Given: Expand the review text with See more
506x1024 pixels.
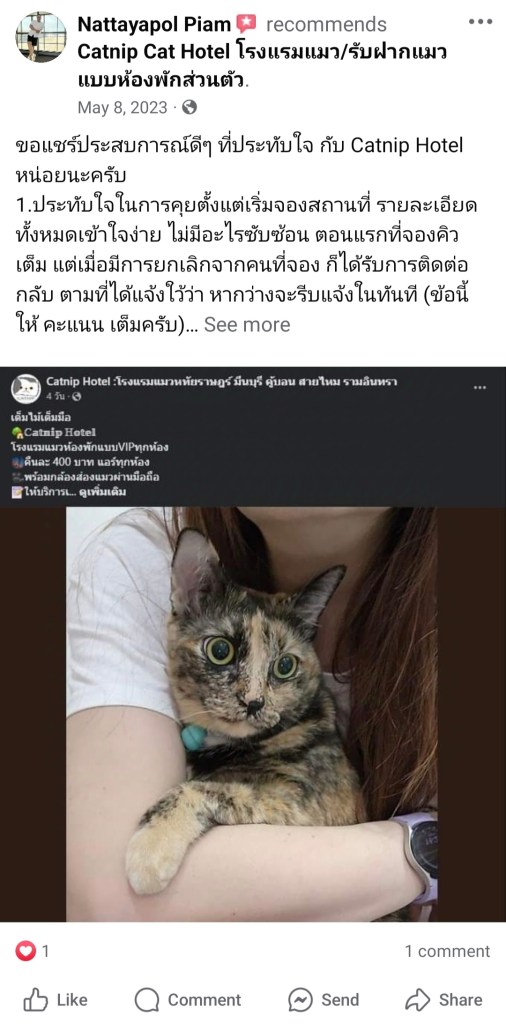Looking at the screenshot, I should (x=247, y=325).
